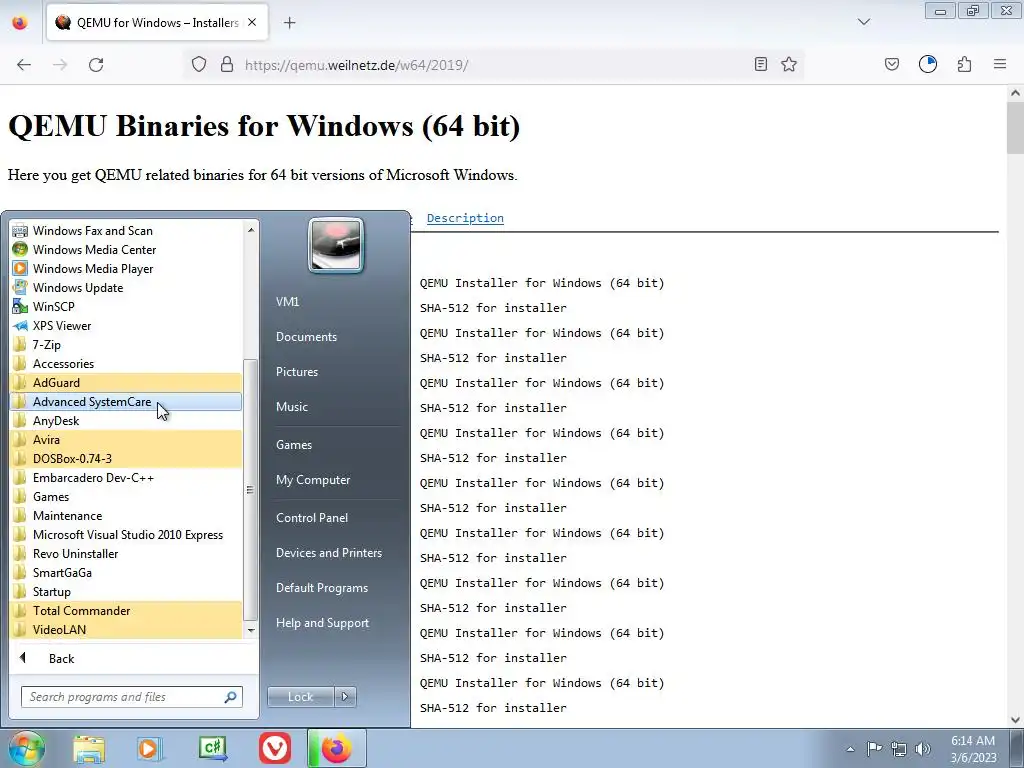Viewport: 1024px width, 768px height.
Task: Click the Firefox forward arrow
Action: (x=60, y=65)
